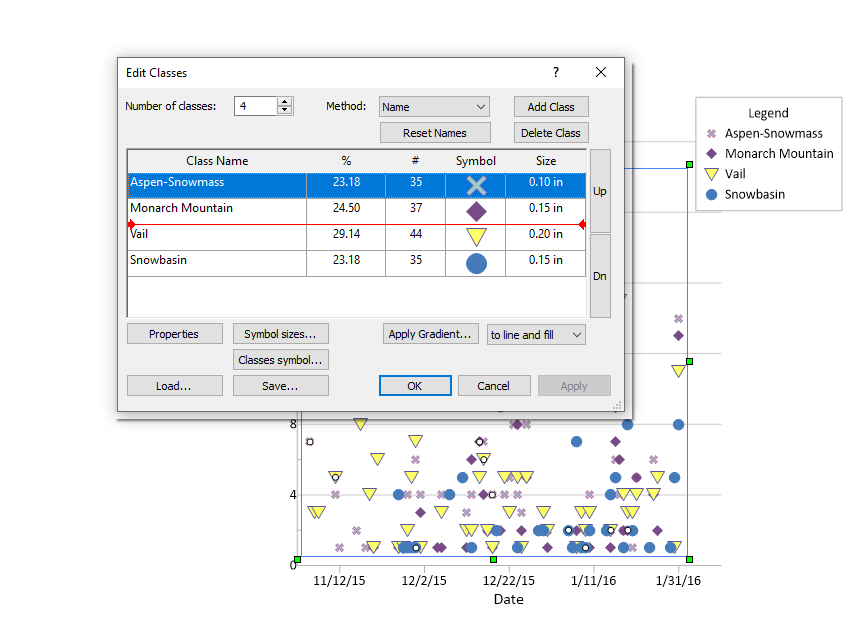Click the Aspen-Snowmass symbol in the Legend
Image resolution: width=867 pixels, height=620 pixels.
(712, 132)
